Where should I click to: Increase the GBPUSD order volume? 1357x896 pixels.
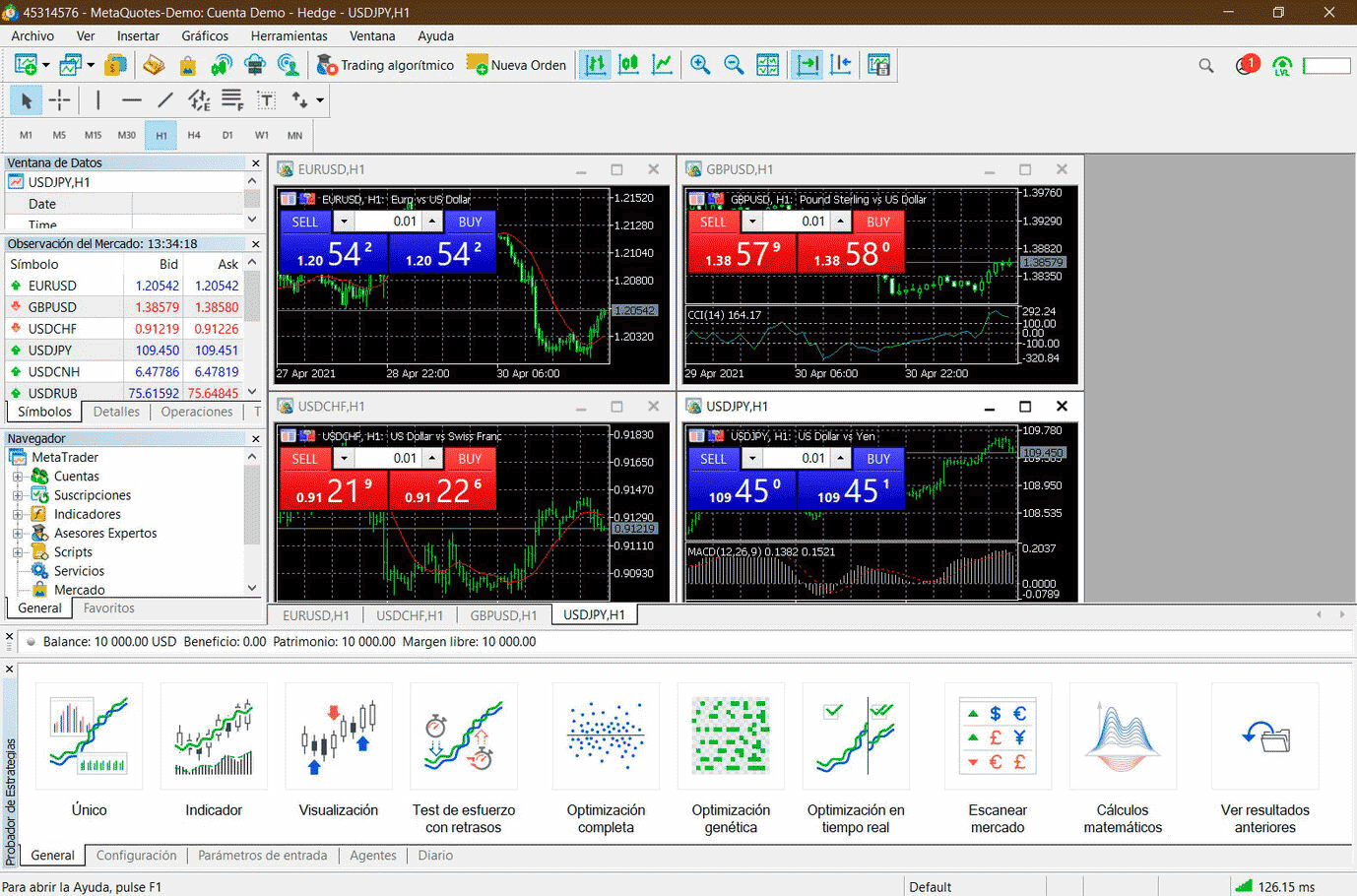(840, 222)
